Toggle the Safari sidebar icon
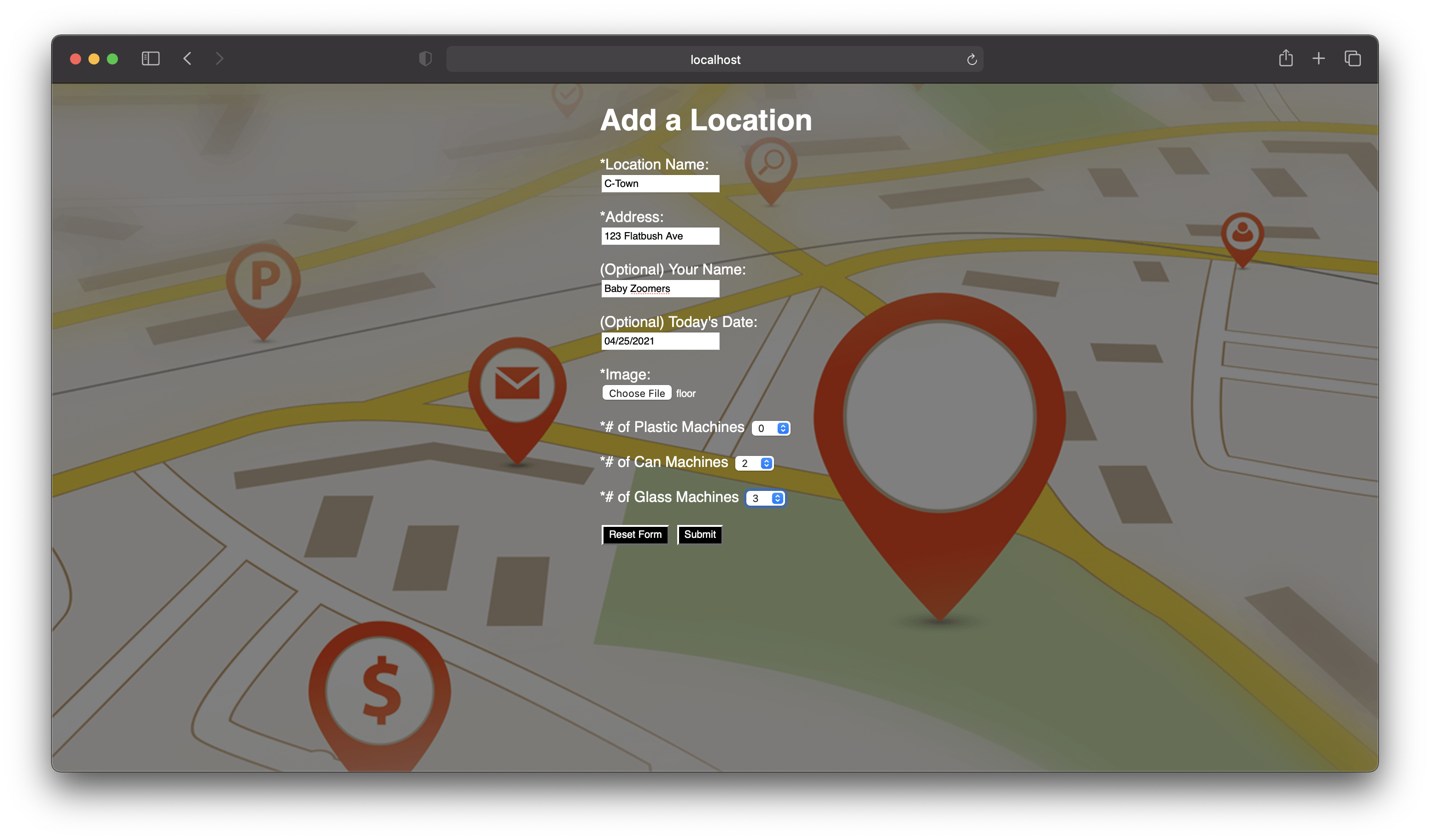1430x840 pixels. [x=150, y=58]
